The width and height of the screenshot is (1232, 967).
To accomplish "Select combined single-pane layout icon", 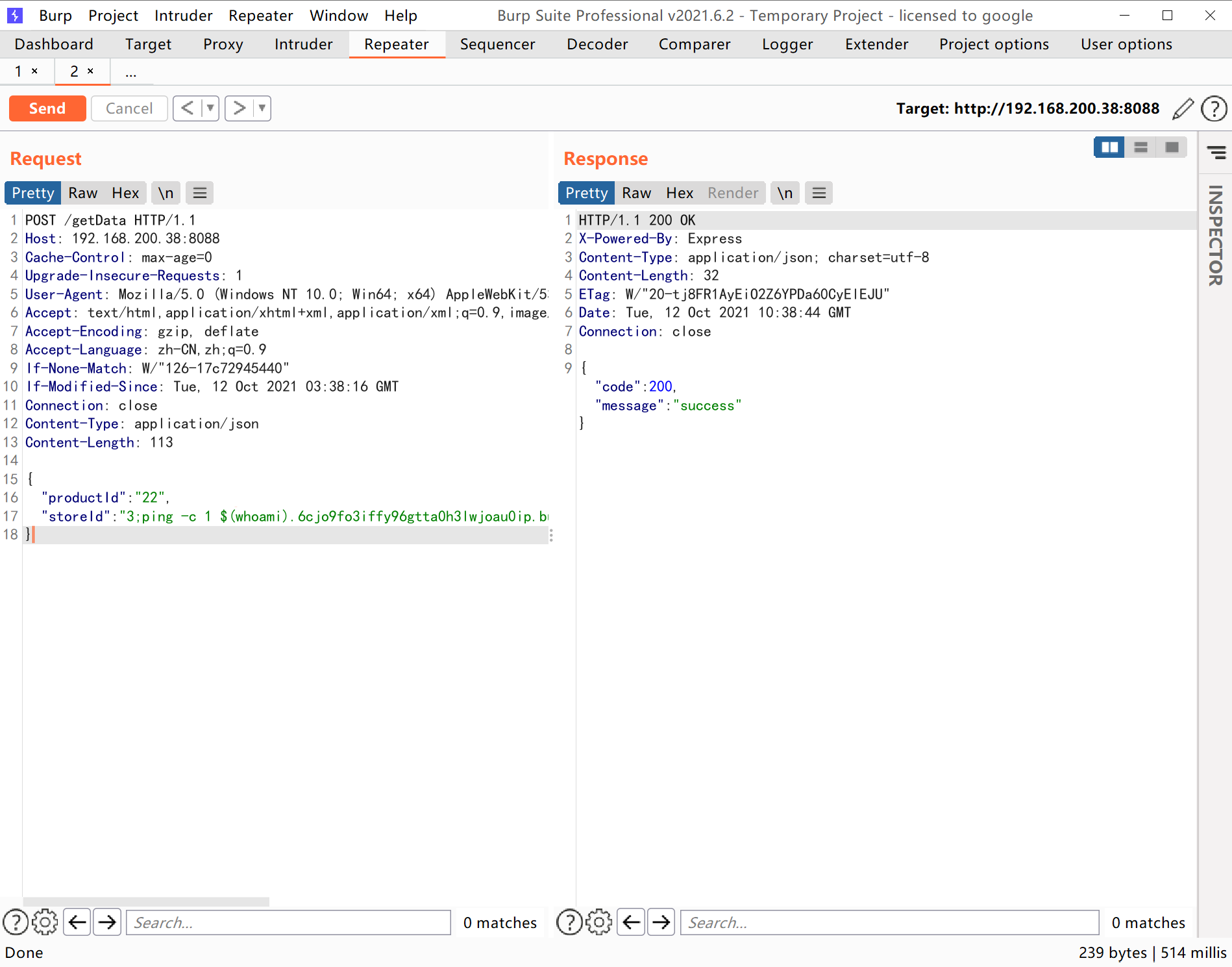I will click(x=1172, y=147).
